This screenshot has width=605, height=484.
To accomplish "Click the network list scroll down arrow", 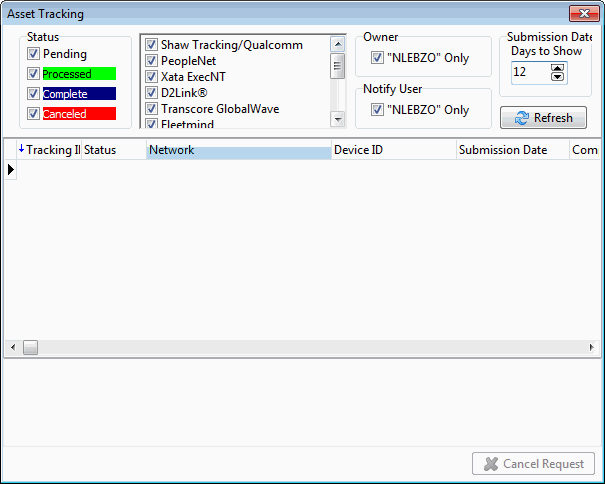I will (x=338, y=119).
